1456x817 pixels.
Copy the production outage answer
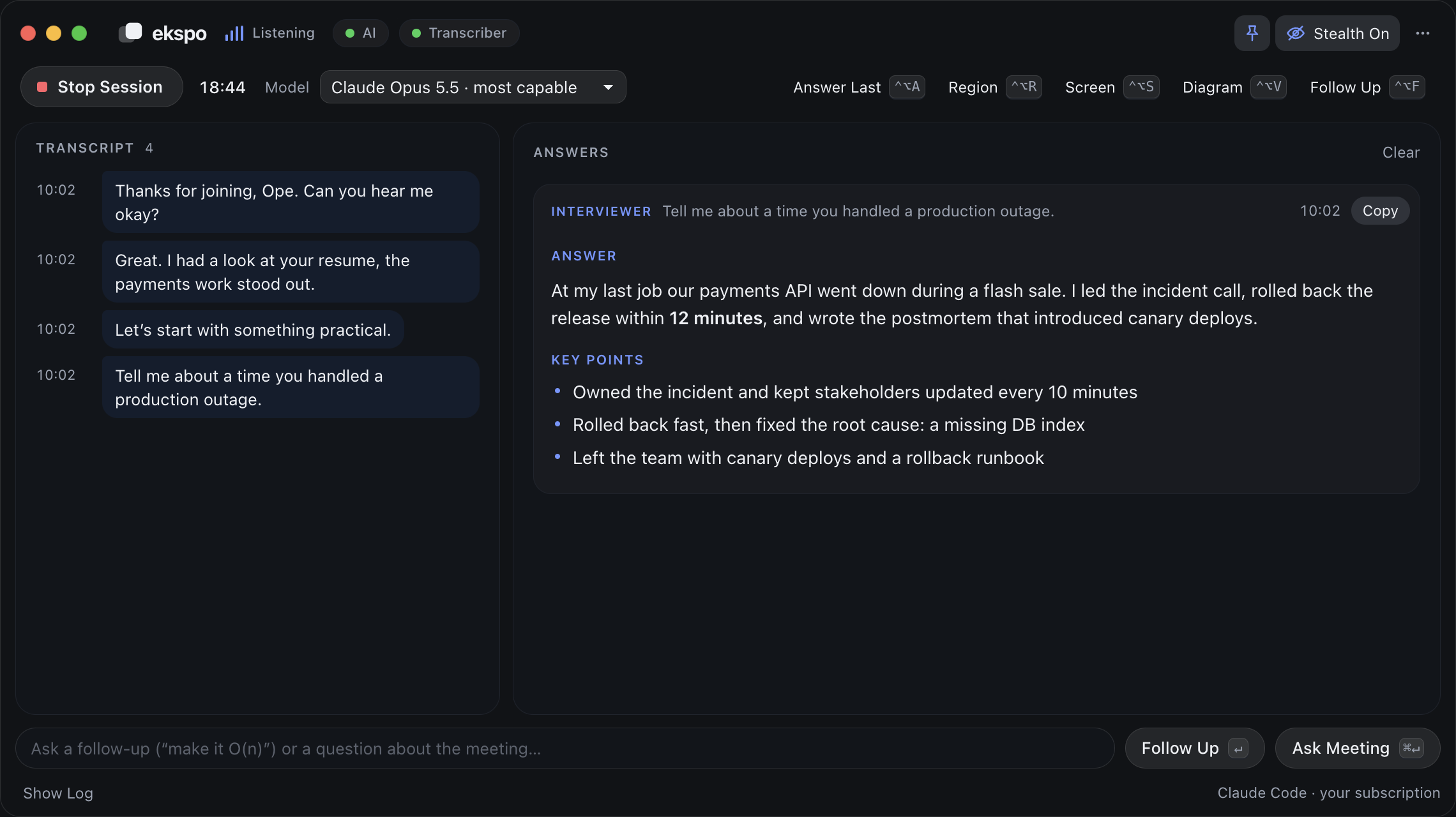click(1380, 211)
